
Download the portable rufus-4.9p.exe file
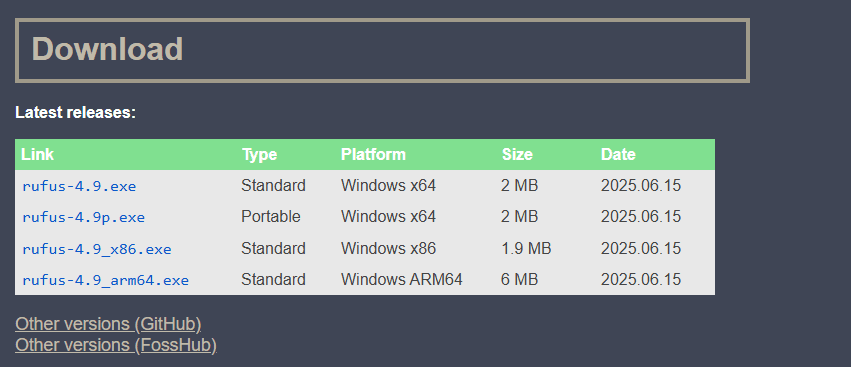[84, 217]
